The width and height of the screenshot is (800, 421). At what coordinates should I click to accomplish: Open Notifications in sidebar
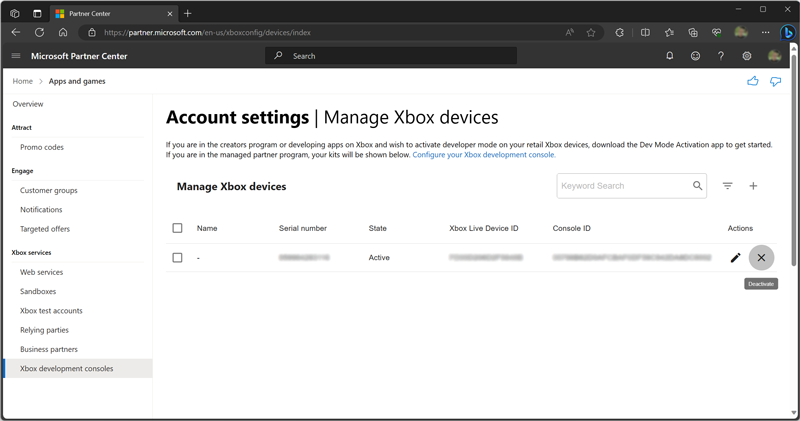pyautogui.click(x=41, y=210)
